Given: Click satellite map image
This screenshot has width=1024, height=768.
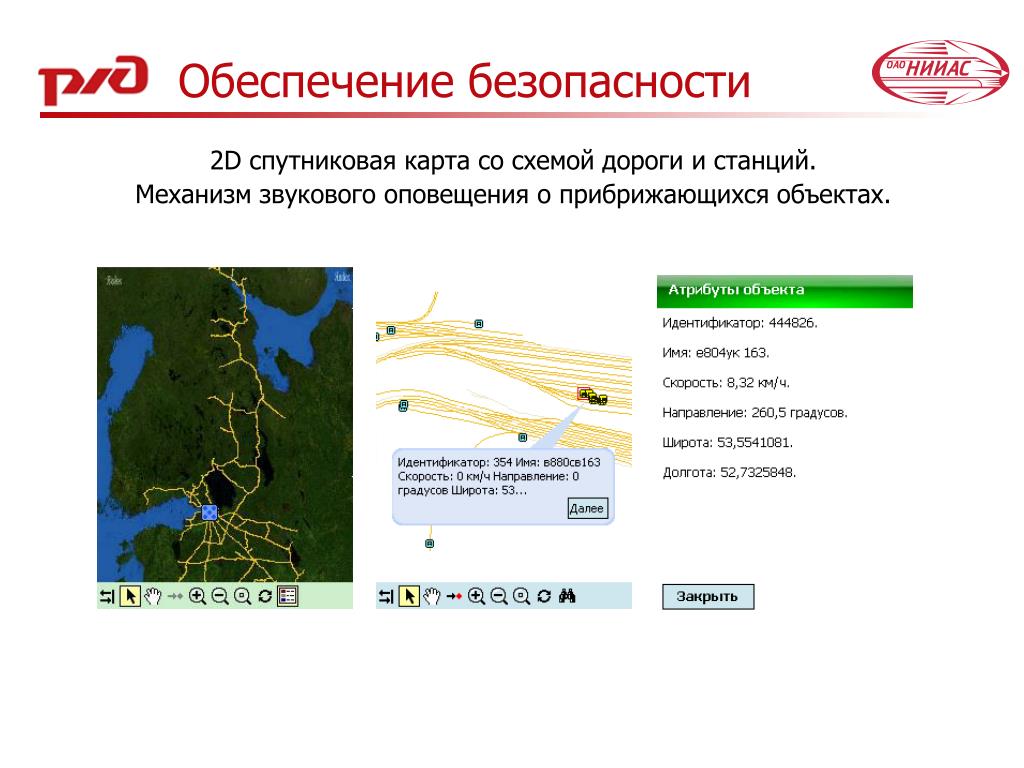Looking at the screenshot, I should click(225, 424).
